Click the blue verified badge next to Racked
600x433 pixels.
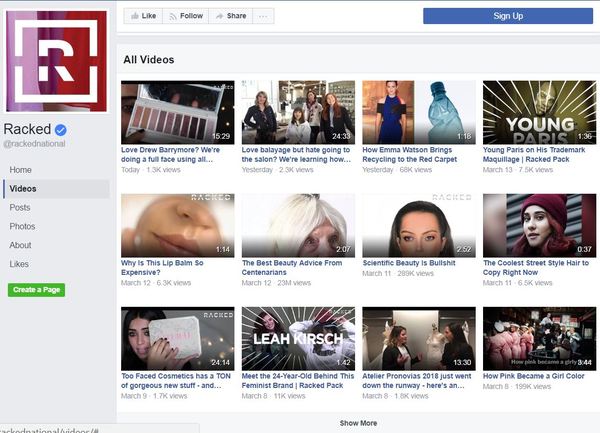60,130
